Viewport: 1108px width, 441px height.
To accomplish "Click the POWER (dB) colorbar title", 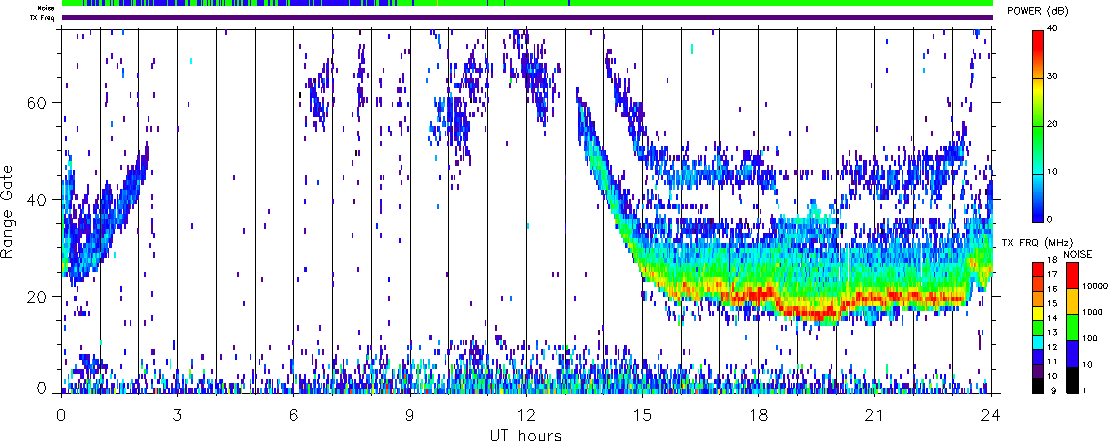I will coord(1037,11).
